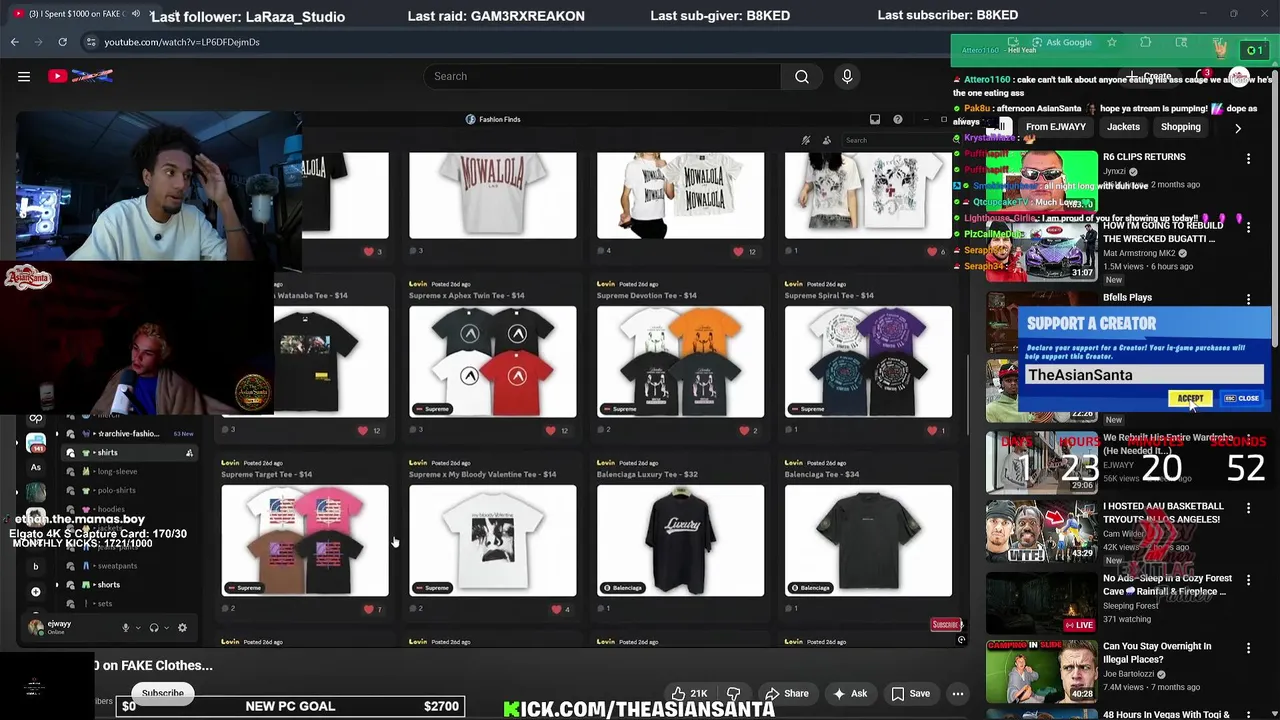Image resolution: width=1280 pixels, height=720 pixels.
Task: Click the Subscribe button under video
Action: (x=162, y=693)
